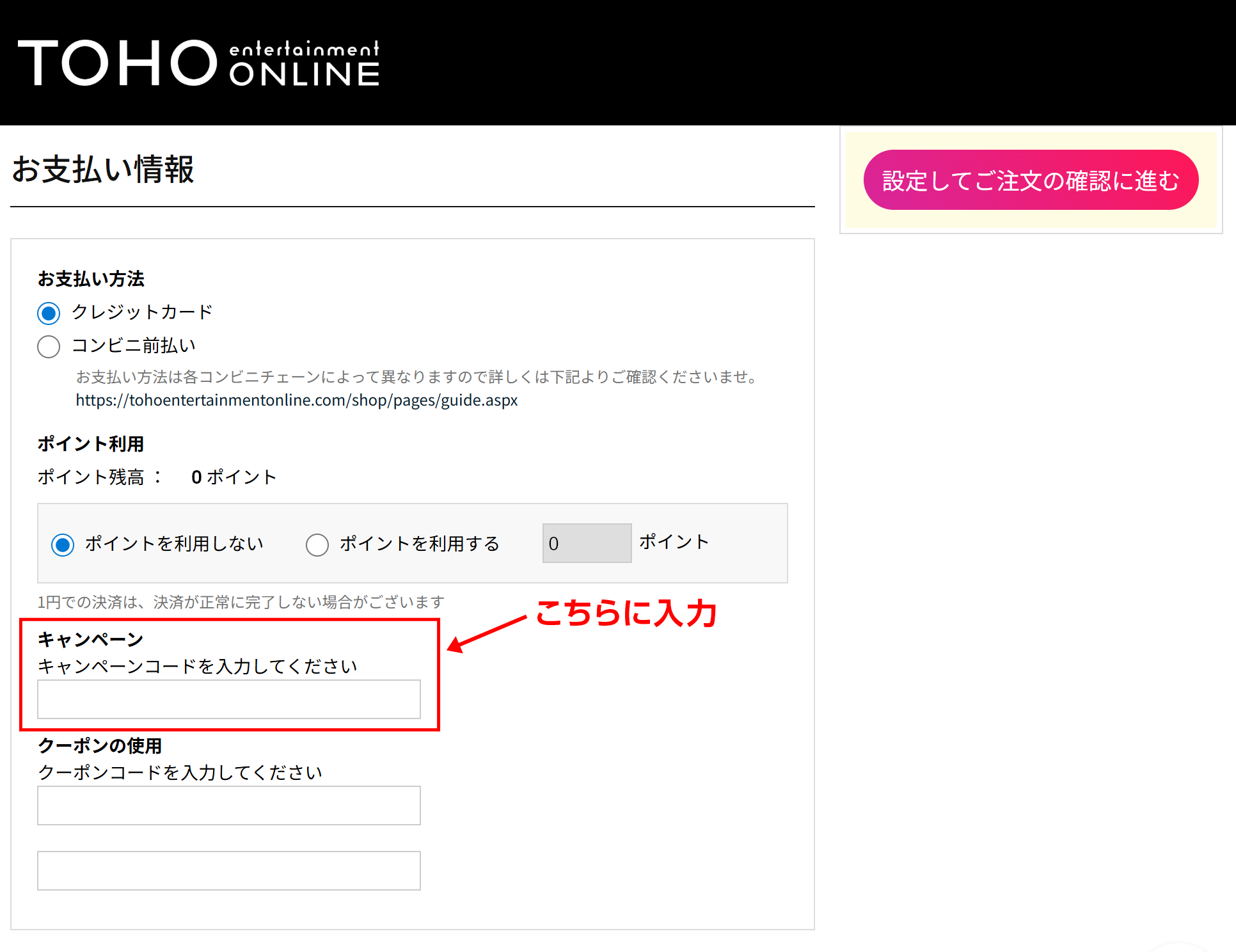Click the コンビニ前払い label text
The height and width of the screenshot is (952, 1236).
click(133, 345)
